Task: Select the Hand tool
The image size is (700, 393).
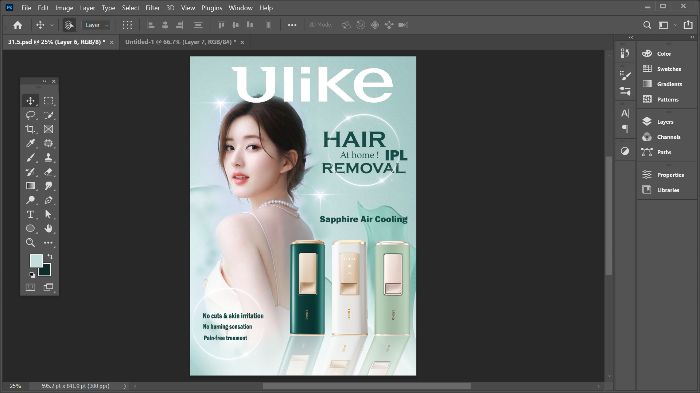Action: [48, 228]
